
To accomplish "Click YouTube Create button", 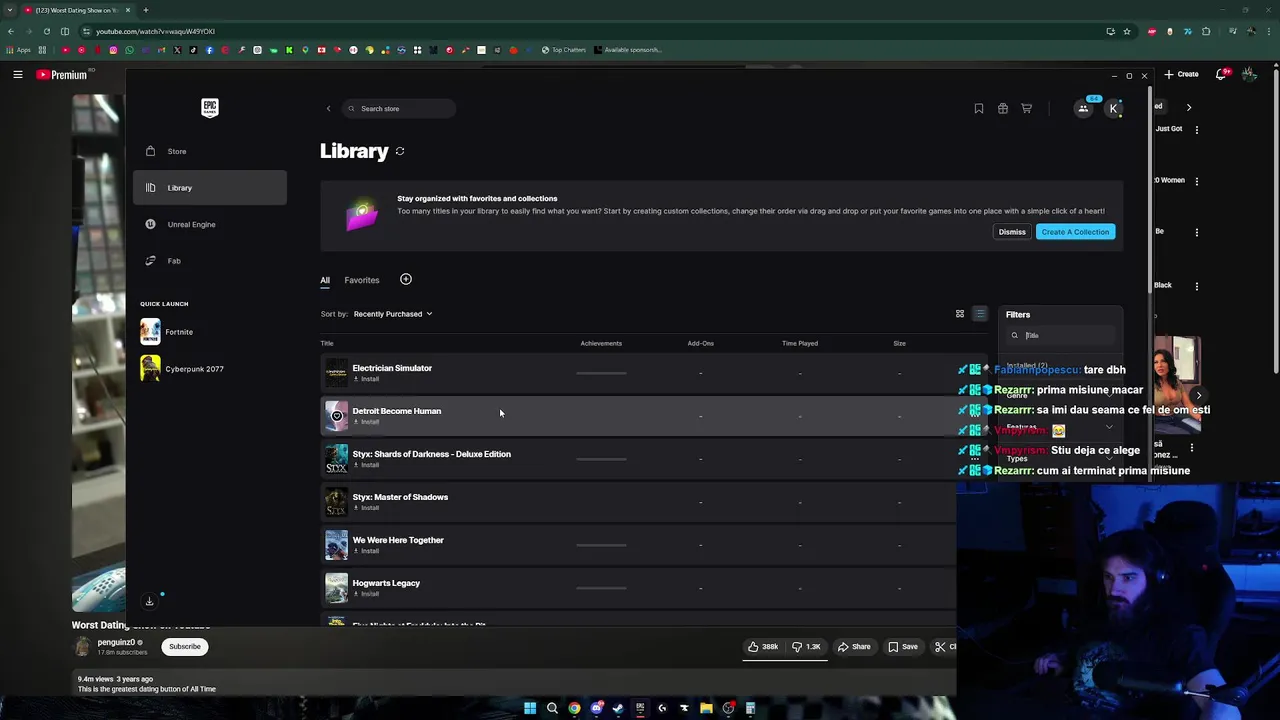I will tap(1182, 74).
